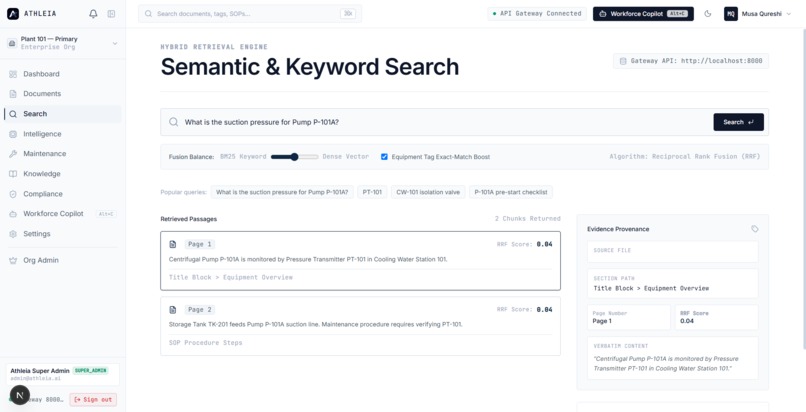Click the Gateway API database icon
Image resolution: width=806 pixels, height=412 pixels.
tap(623, 61)
